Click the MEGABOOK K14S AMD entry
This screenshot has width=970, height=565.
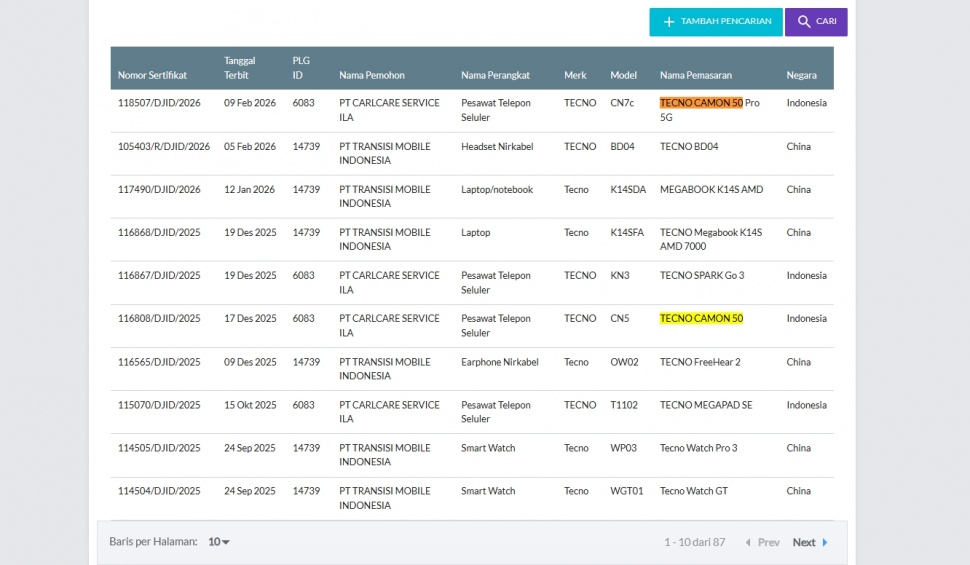pyautogui.click(x=711, y=190)
